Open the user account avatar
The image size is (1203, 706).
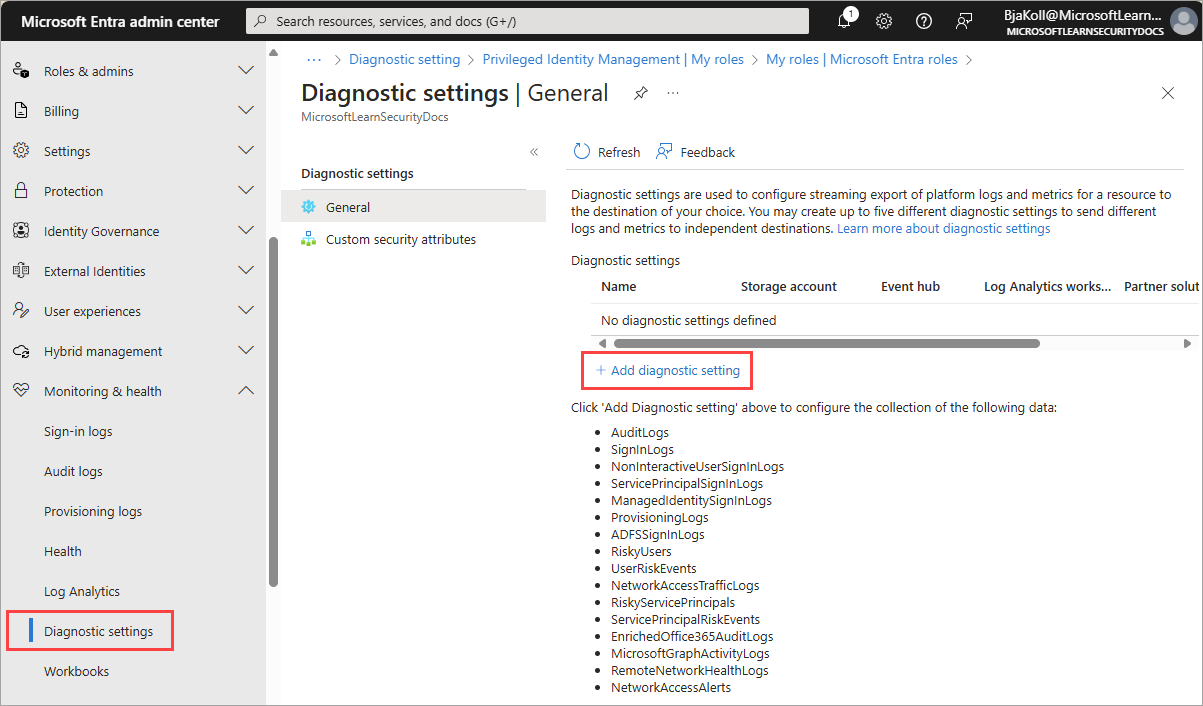(x=1182, y=21)
